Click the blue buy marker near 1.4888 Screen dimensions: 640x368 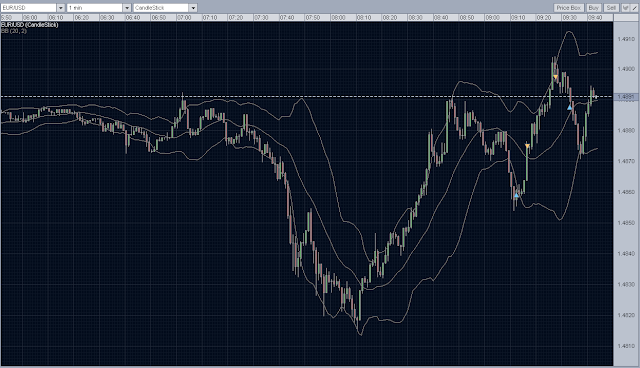pyautogui.click(x=570, y=107)
